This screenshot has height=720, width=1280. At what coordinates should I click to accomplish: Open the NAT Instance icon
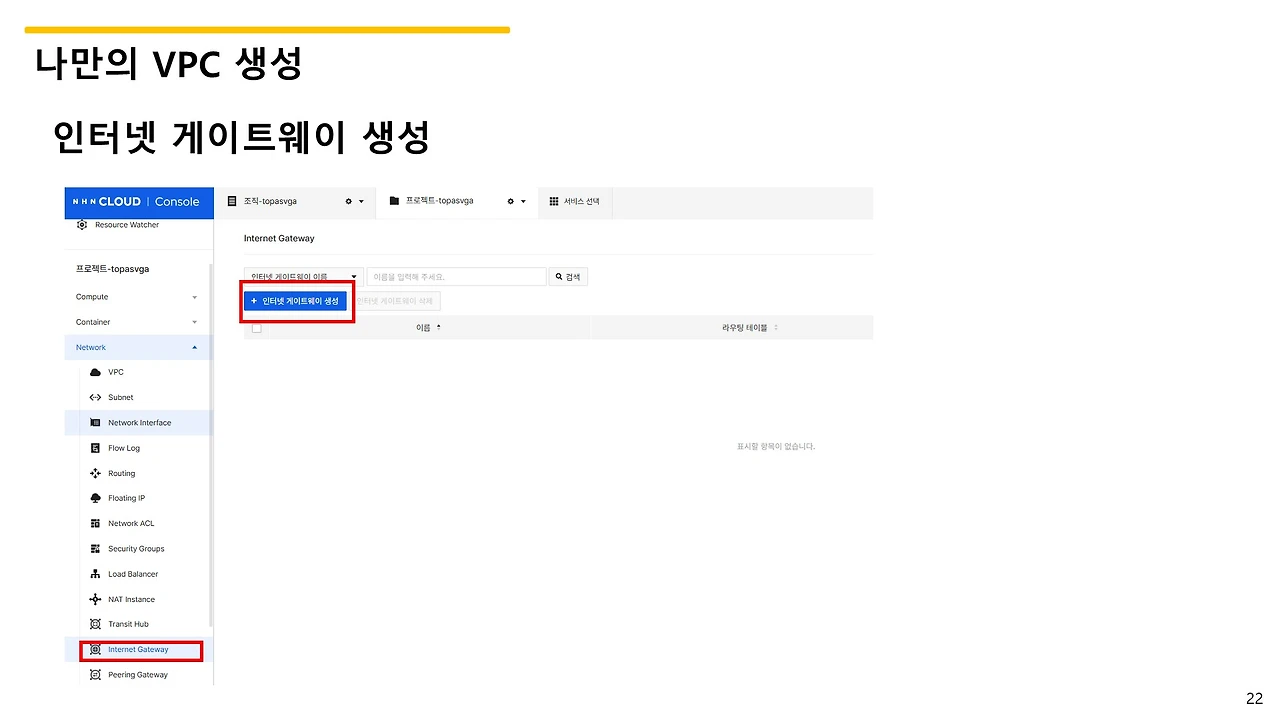click(96, 599)
